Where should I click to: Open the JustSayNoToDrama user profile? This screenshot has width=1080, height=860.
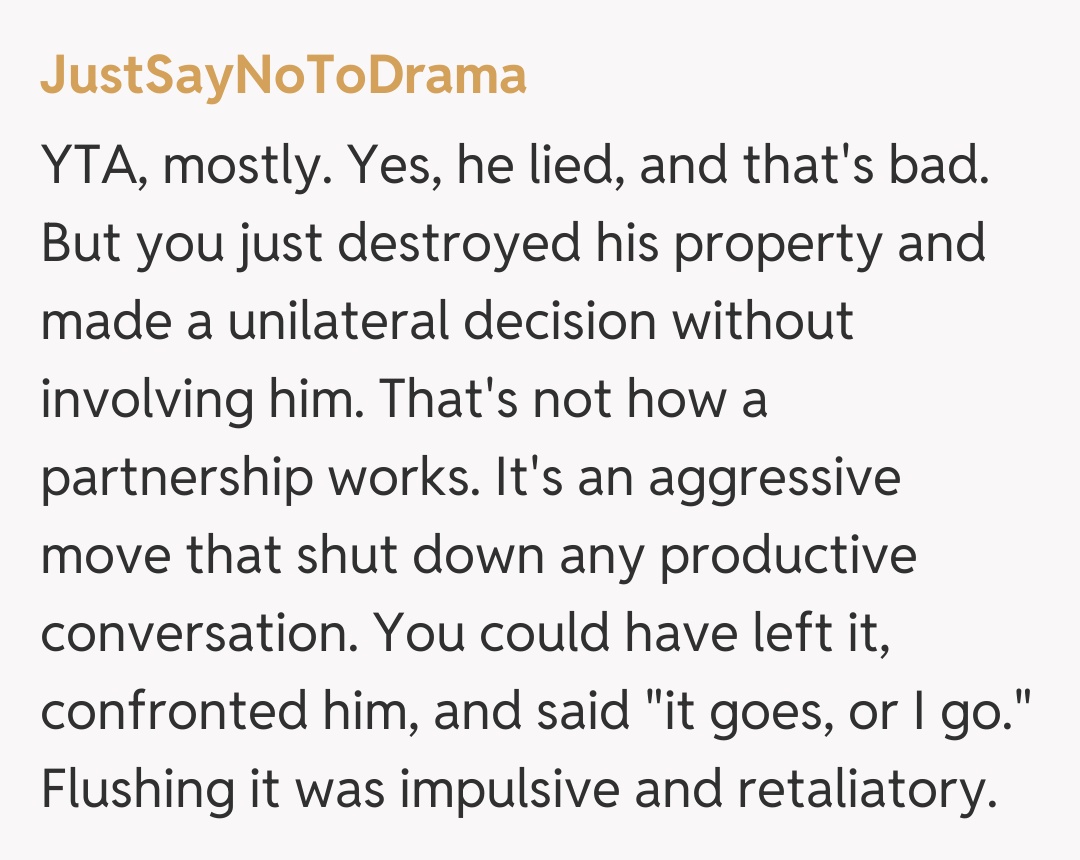coord(283,77)
